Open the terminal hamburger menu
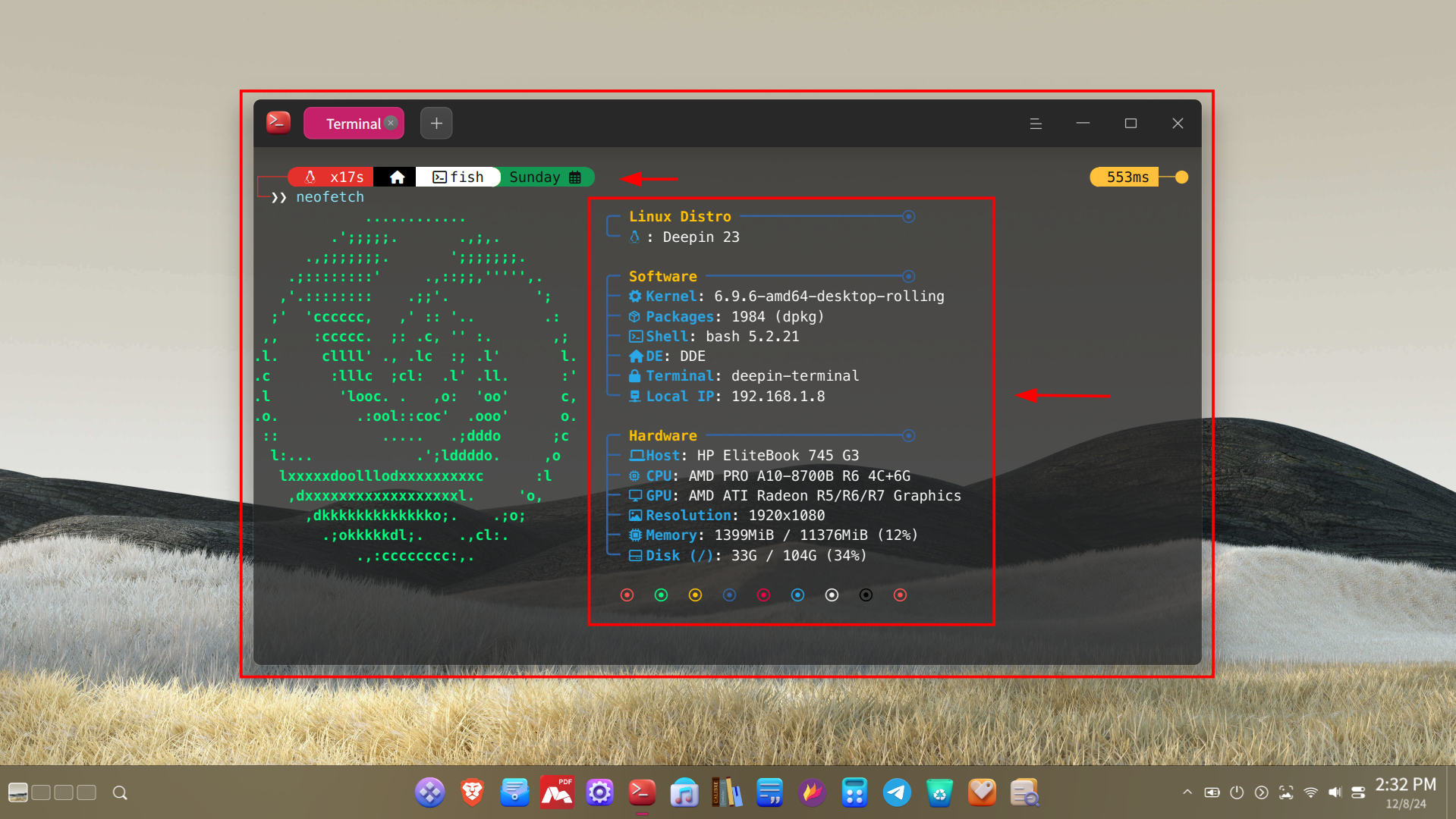The width and height of the screenshot is (1456, 819). point(1036,124)
